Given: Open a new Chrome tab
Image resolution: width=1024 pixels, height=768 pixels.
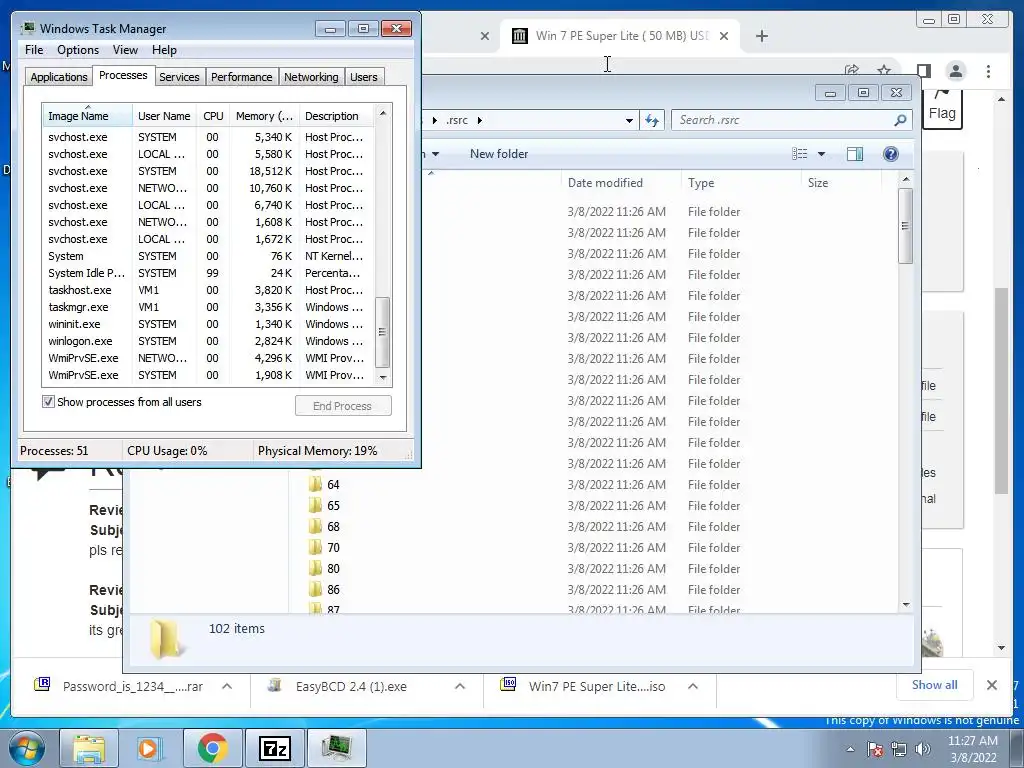Looking at the screenshot, I should click(x=761, y=36).
